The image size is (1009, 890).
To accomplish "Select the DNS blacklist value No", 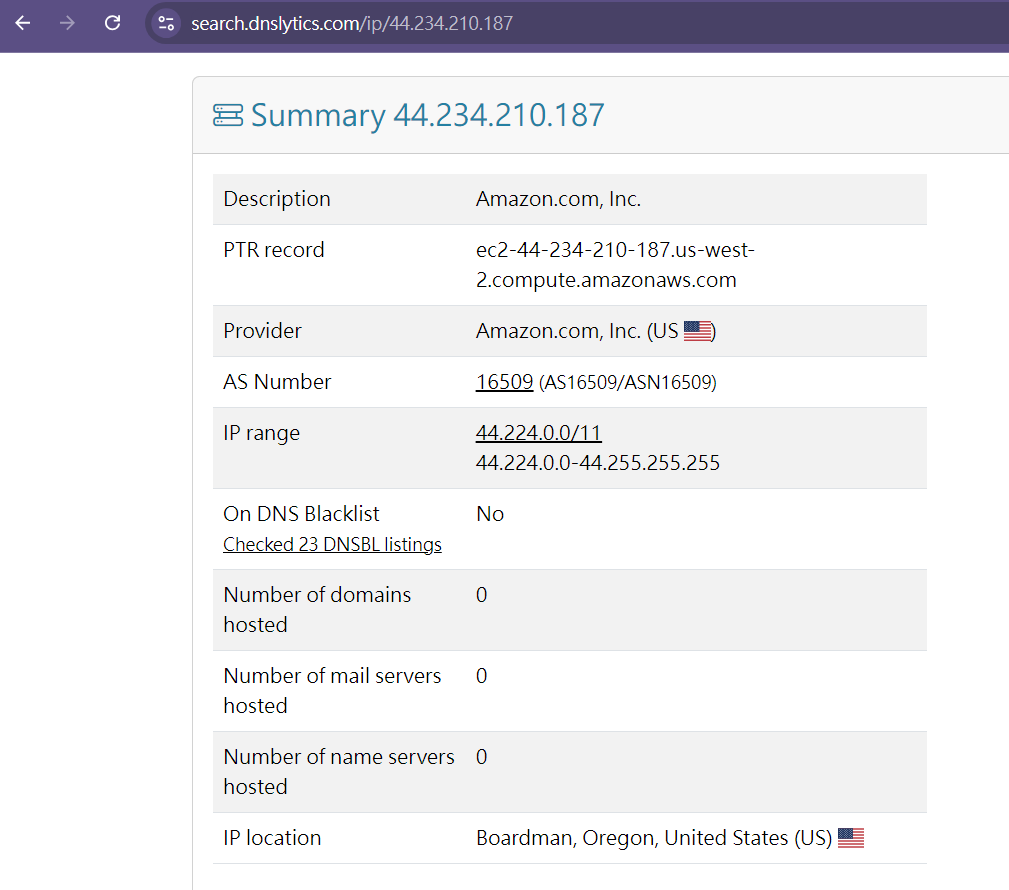I will 490,514.
